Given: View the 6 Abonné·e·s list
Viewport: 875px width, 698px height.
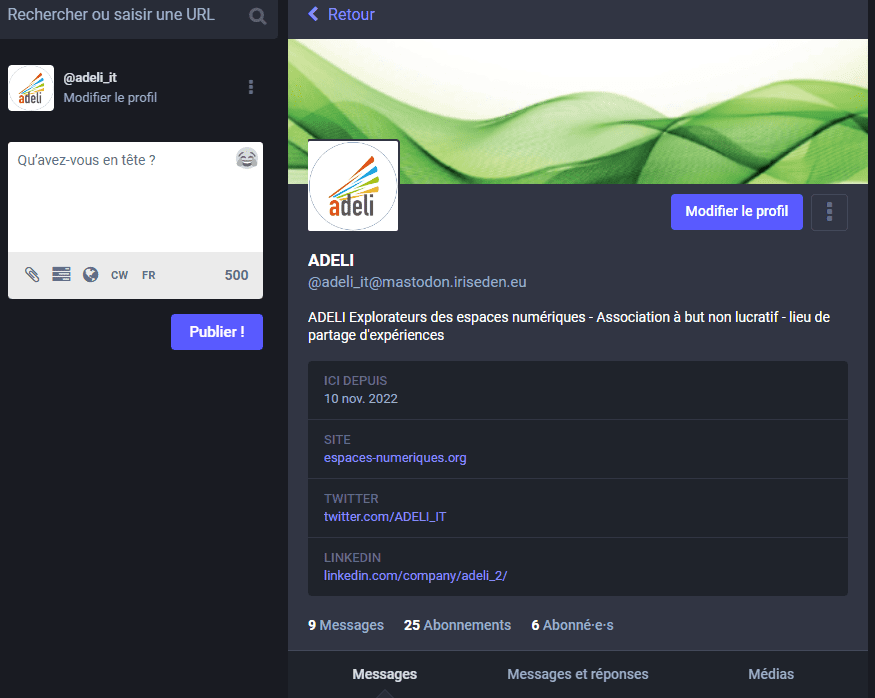Looking at the screenshot, I should point(572,625).
